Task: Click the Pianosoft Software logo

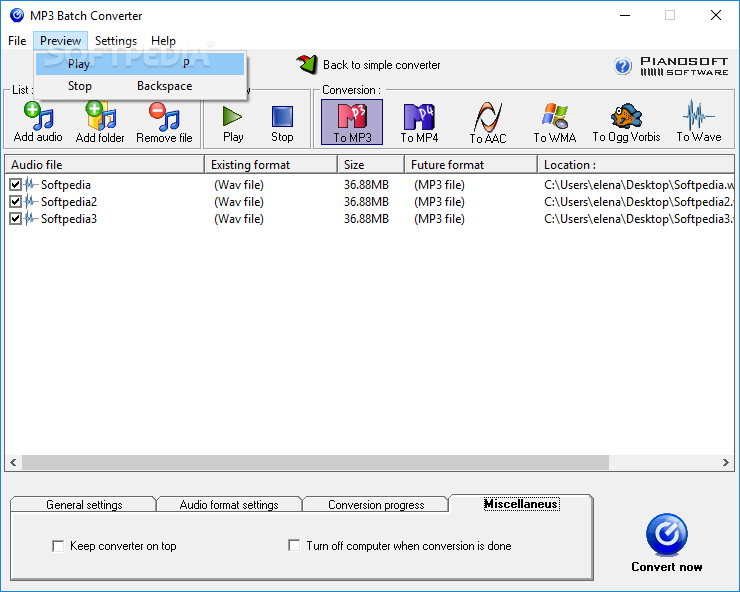Action: coord(684,66)
